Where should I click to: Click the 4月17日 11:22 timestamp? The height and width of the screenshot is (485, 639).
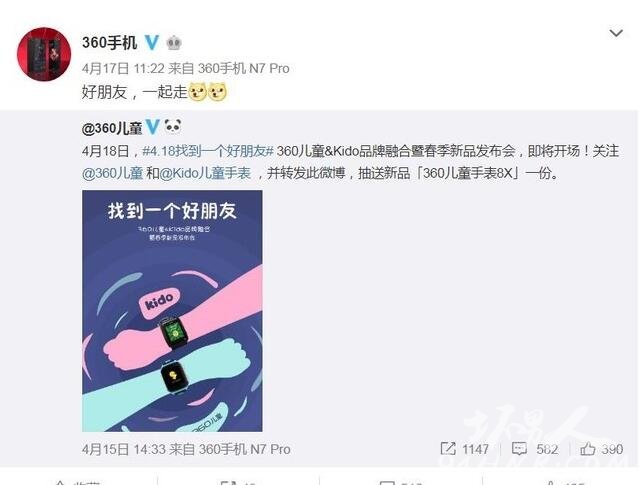[x=123, y=68]
